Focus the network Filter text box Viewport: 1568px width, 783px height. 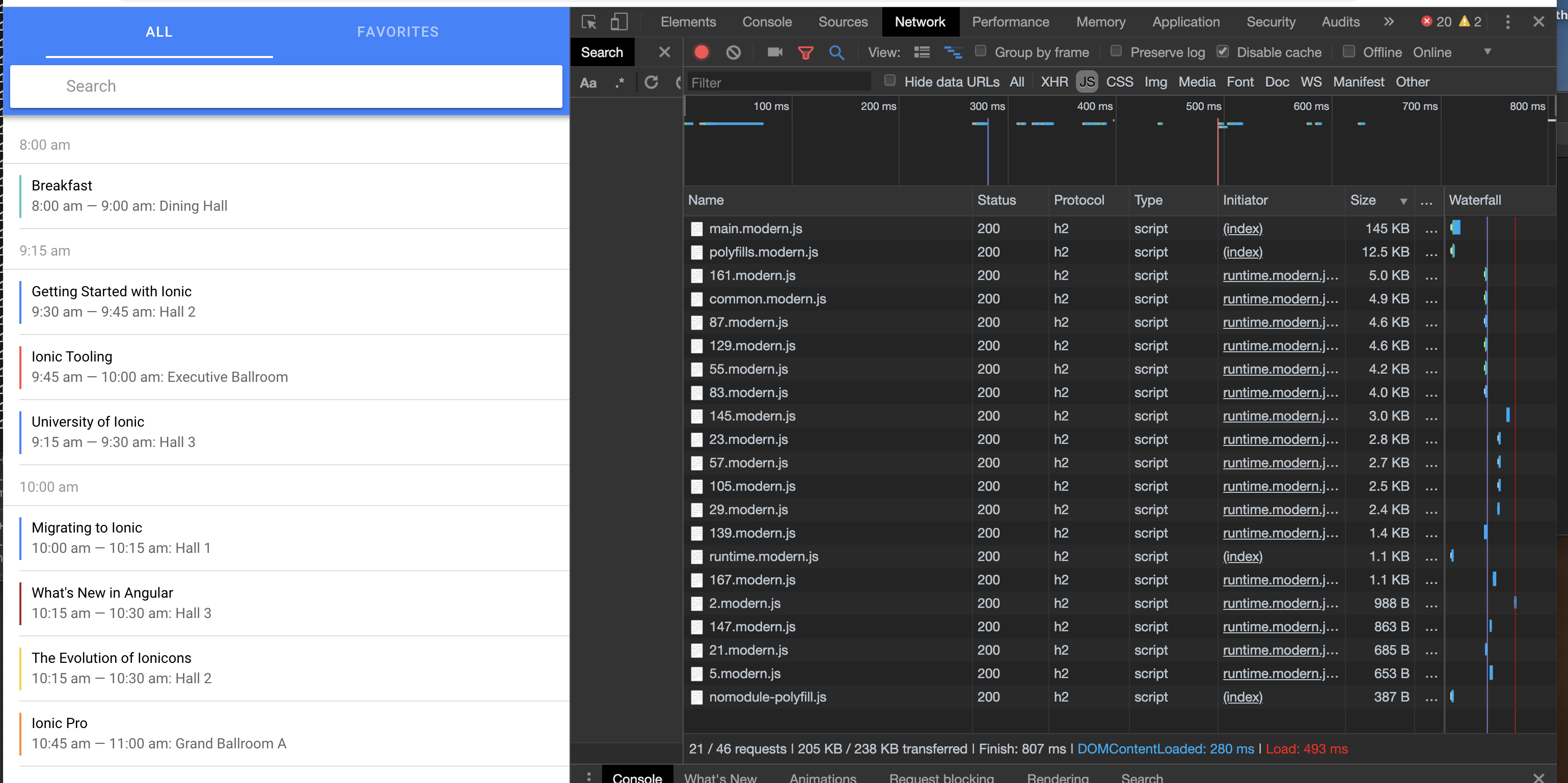coord(779,83)
